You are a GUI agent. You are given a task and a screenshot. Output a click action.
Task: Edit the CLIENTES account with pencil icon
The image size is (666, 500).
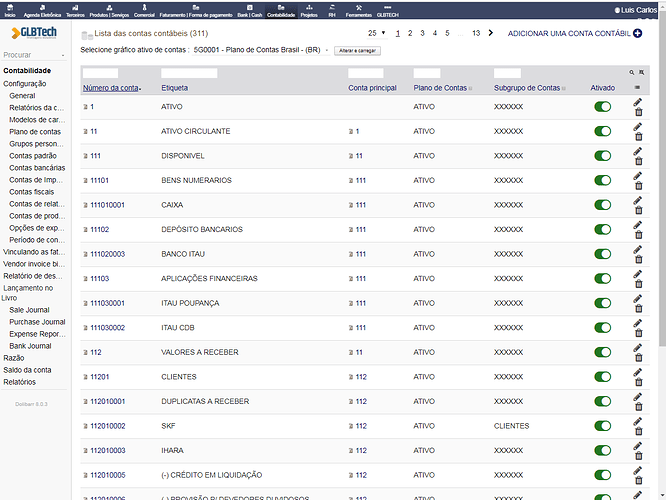tap(637, 372)
